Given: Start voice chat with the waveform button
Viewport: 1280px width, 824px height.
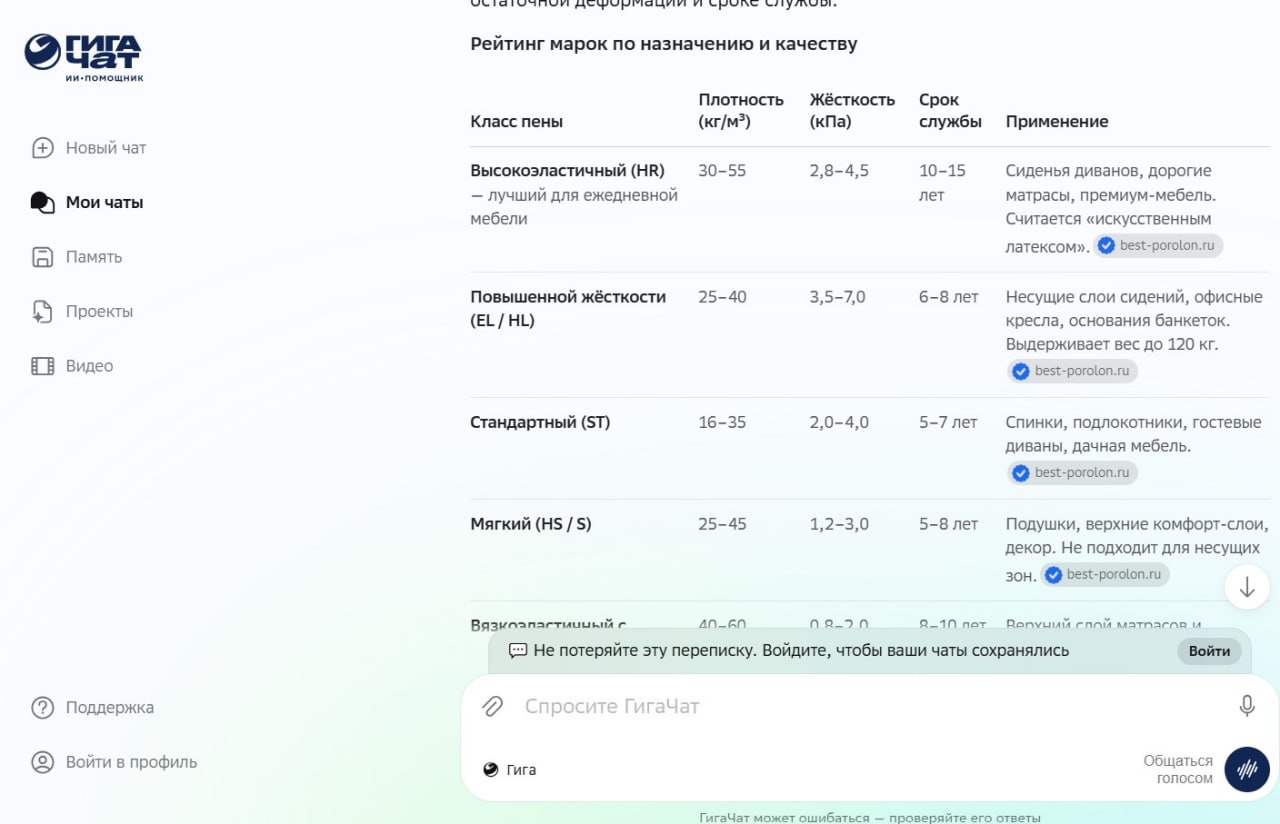Looking at the screenshot, I should [1247, 769].
